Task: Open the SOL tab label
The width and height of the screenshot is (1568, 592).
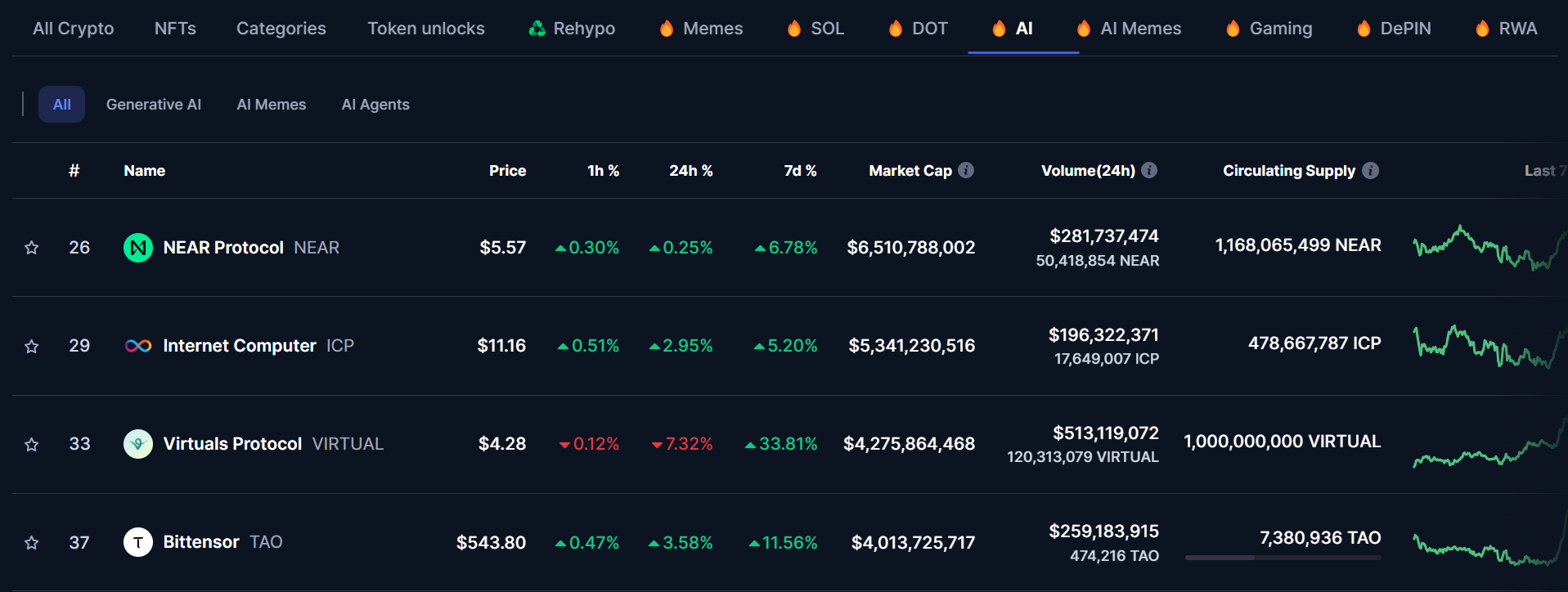Action: point(827,29)
